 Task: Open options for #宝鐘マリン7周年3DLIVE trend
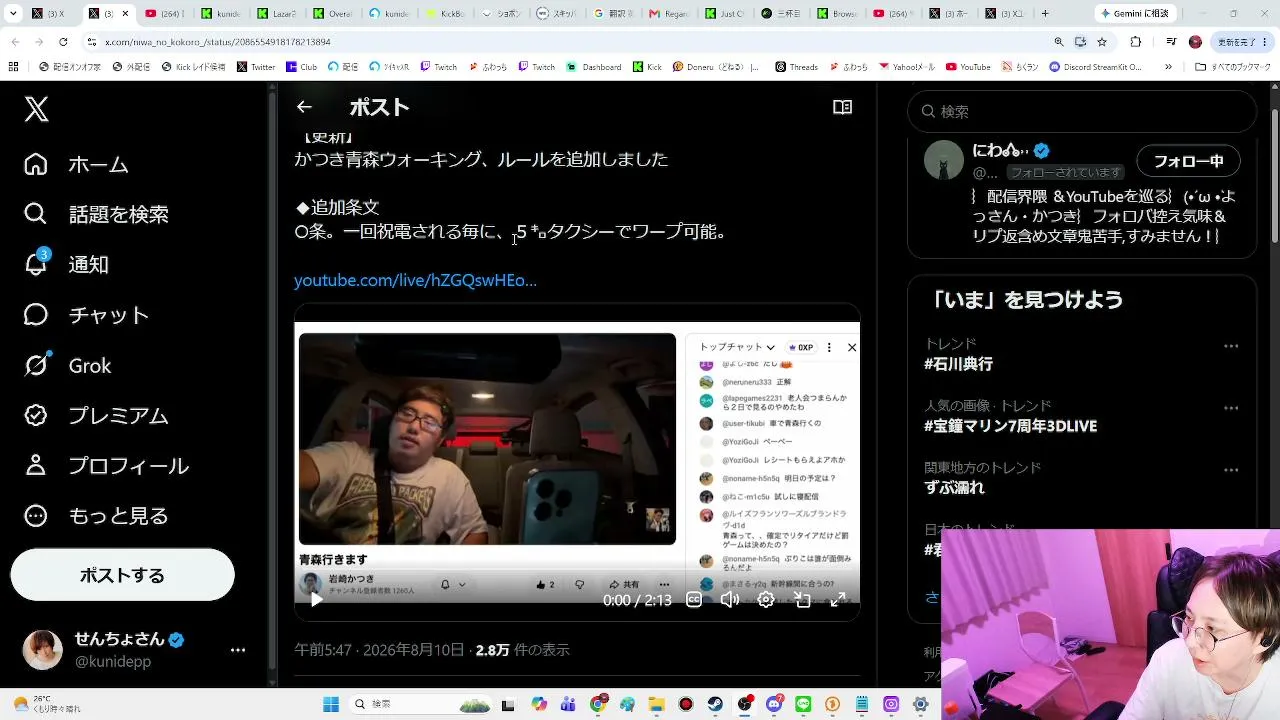tap(1231, 408)
